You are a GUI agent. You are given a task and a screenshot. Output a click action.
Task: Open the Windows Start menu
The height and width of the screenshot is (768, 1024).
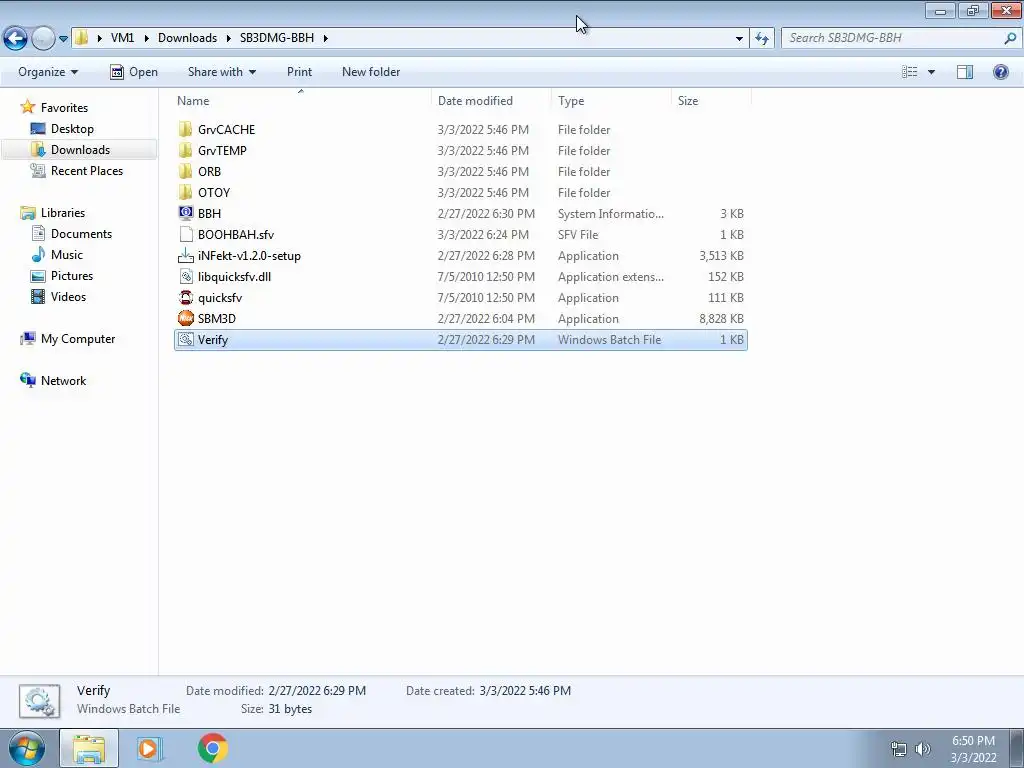click(x=27, y=748)
